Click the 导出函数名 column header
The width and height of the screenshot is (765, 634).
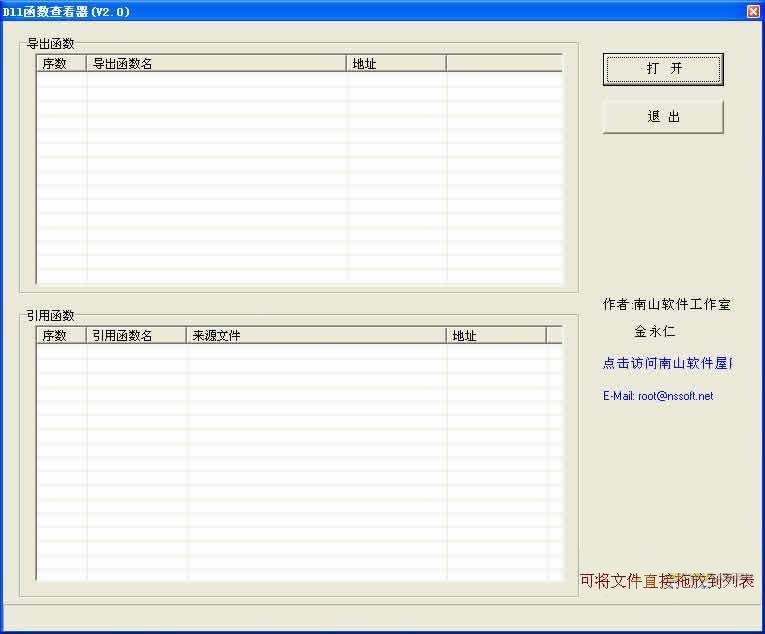tap(216, 63)
